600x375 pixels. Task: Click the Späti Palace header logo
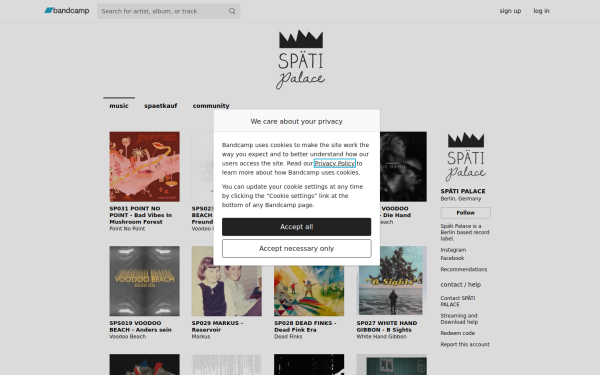point(300,59)
